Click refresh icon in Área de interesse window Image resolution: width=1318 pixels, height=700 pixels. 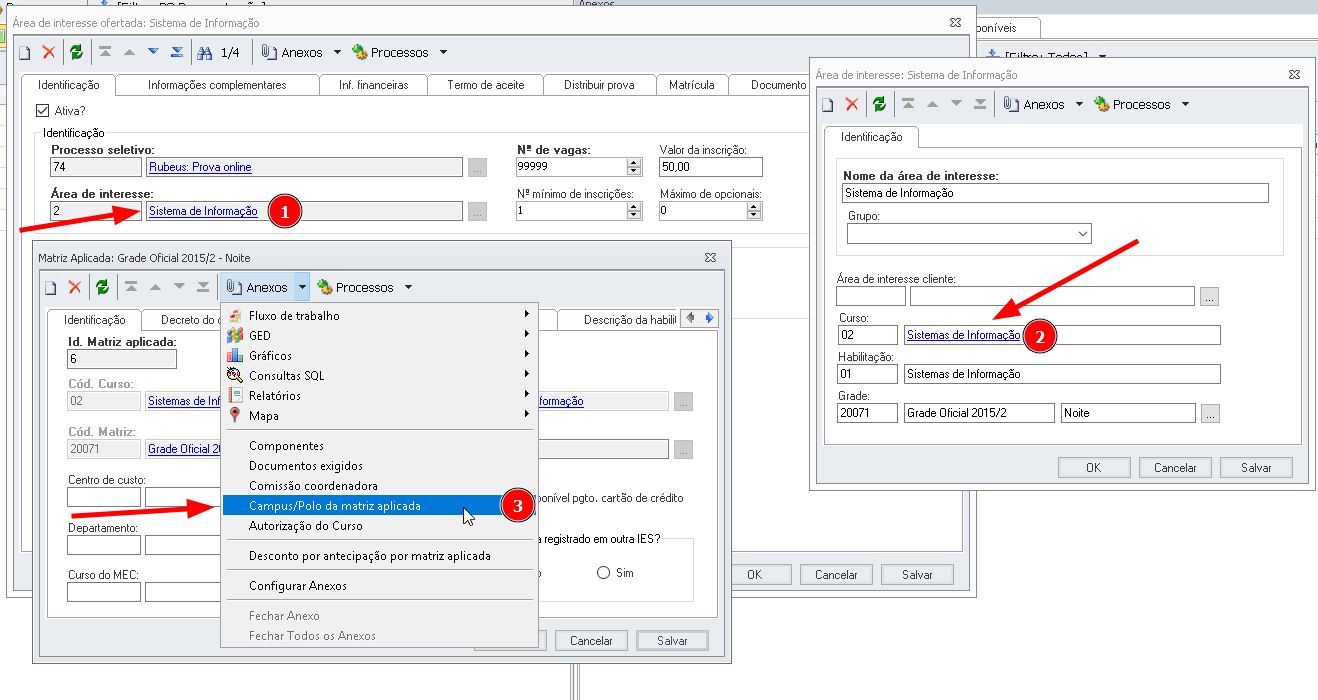tap(879, 104)
